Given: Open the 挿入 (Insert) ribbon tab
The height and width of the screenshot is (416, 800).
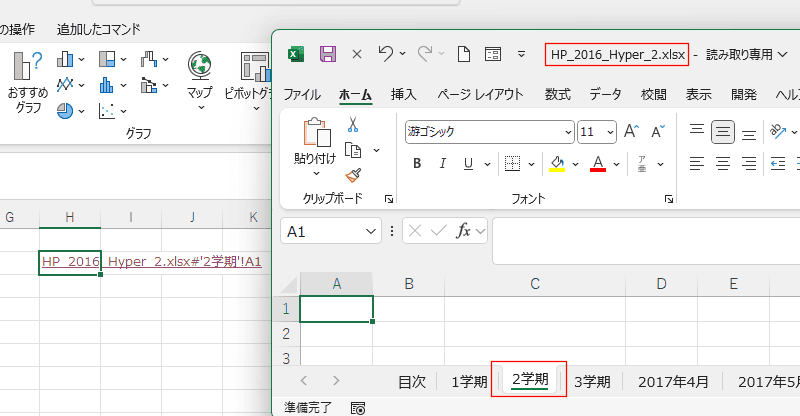Looking at the screenshot, I should 403,94.
